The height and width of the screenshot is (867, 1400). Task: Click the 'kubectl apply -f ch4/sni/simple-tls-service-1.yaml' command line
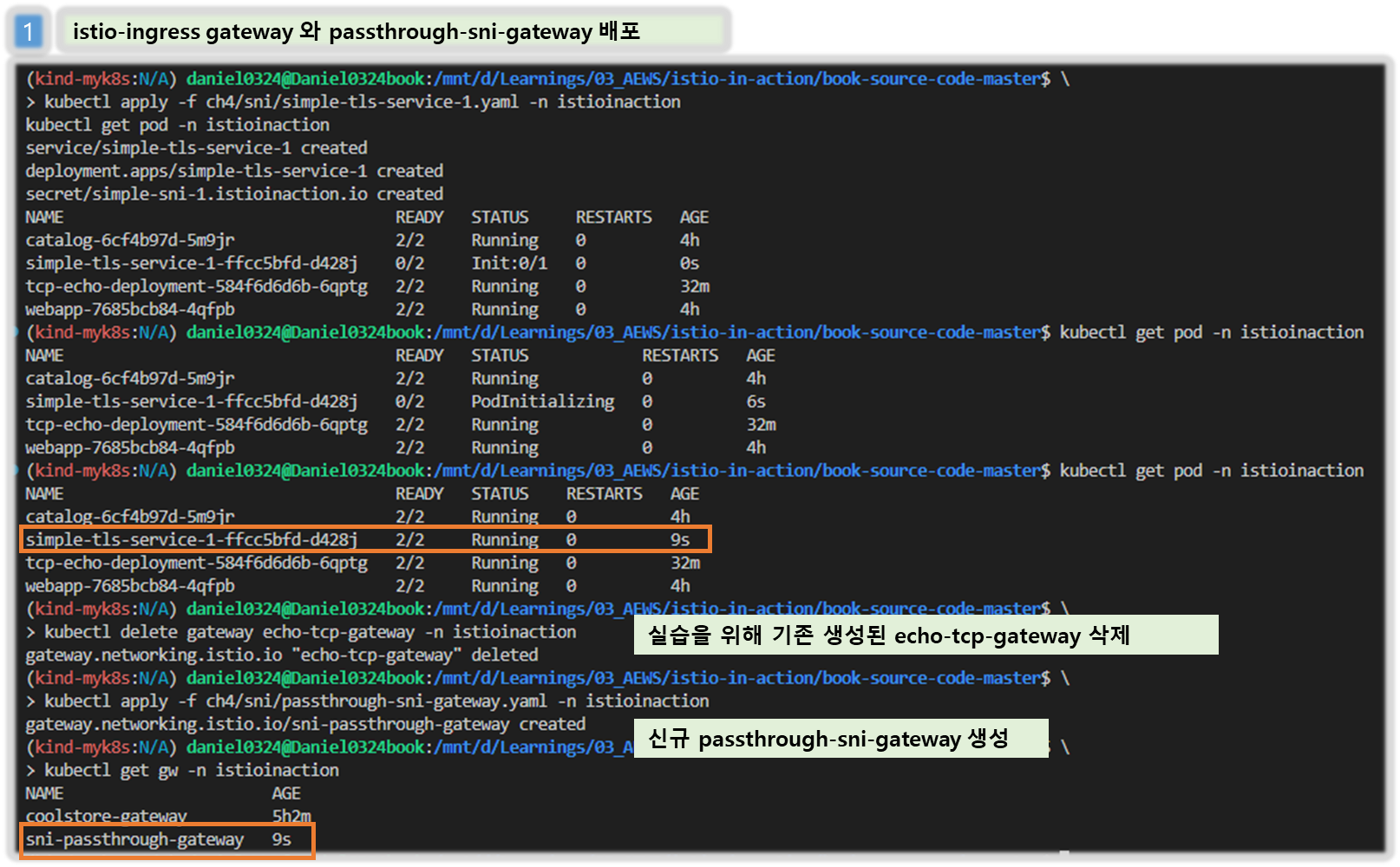pyautogui.click(x=353, y=102)
